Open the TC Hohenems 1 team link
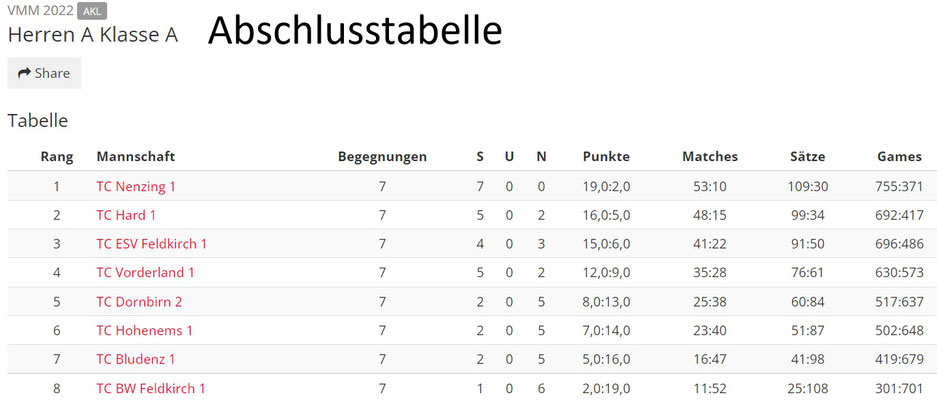This screenshot has height=400, width=937. (144, 331)
